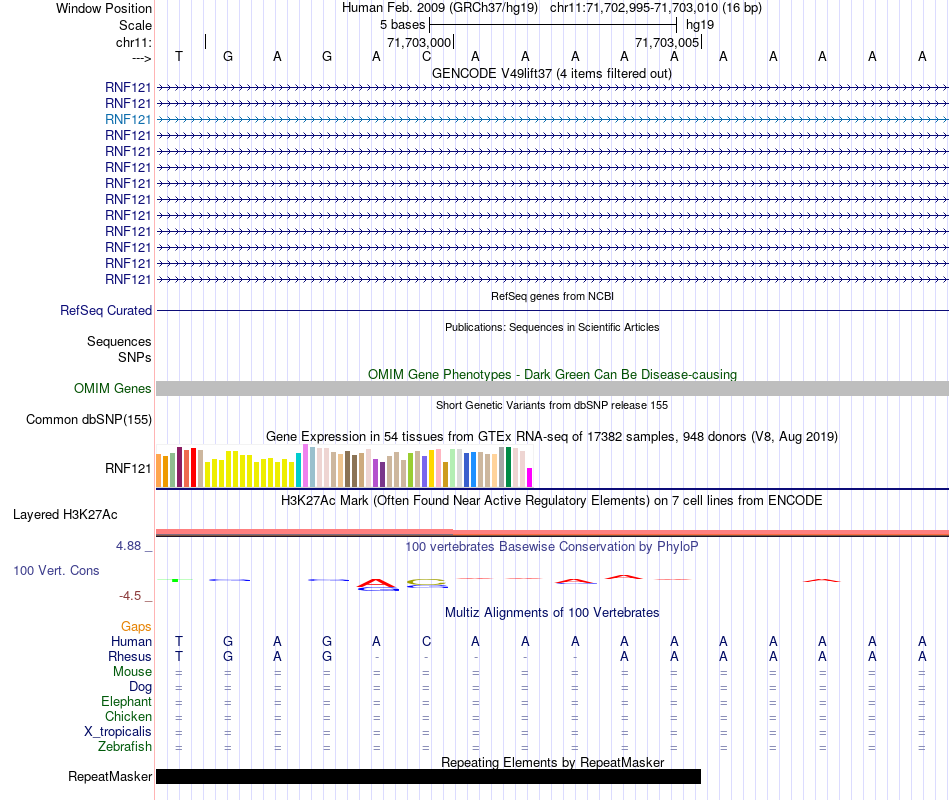Viewport: 950px width, 800px height.
Task: Click the RepeatMasker track label
Action: pos(110,776)
